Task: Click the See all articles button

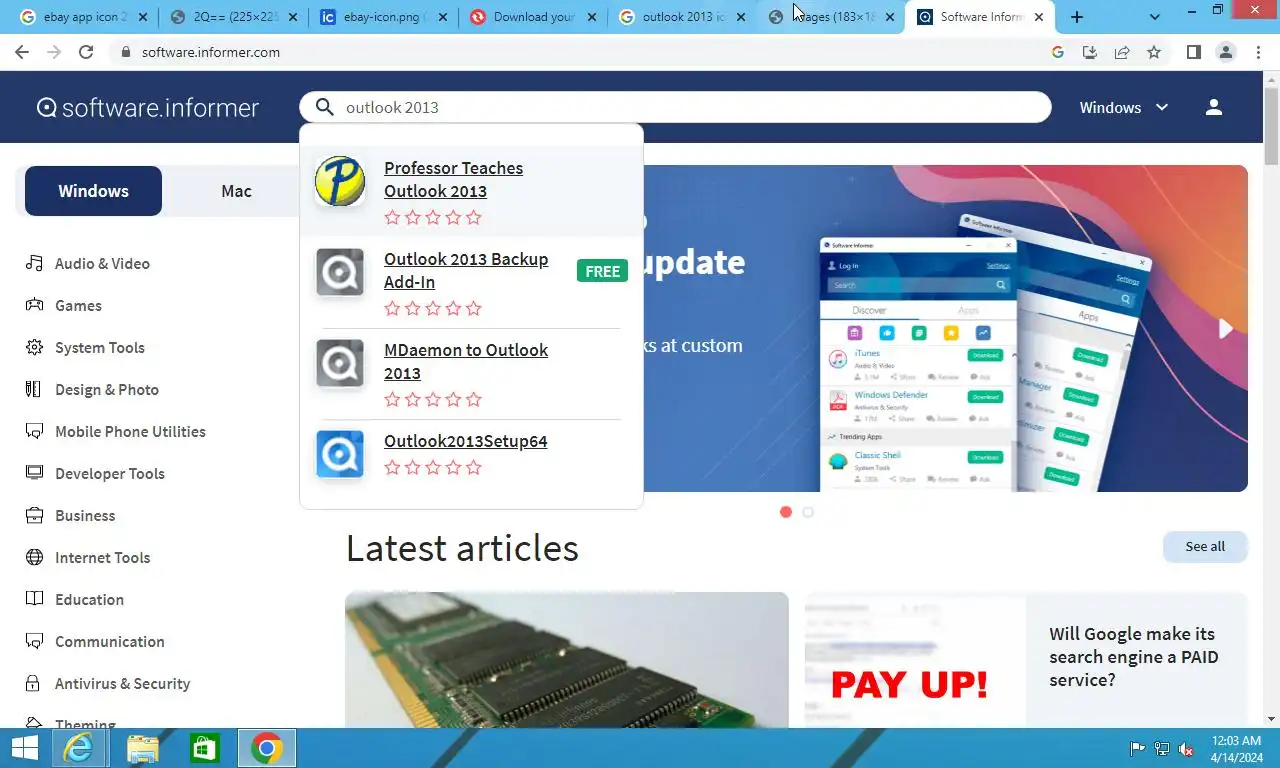Action: point(1205,547)
